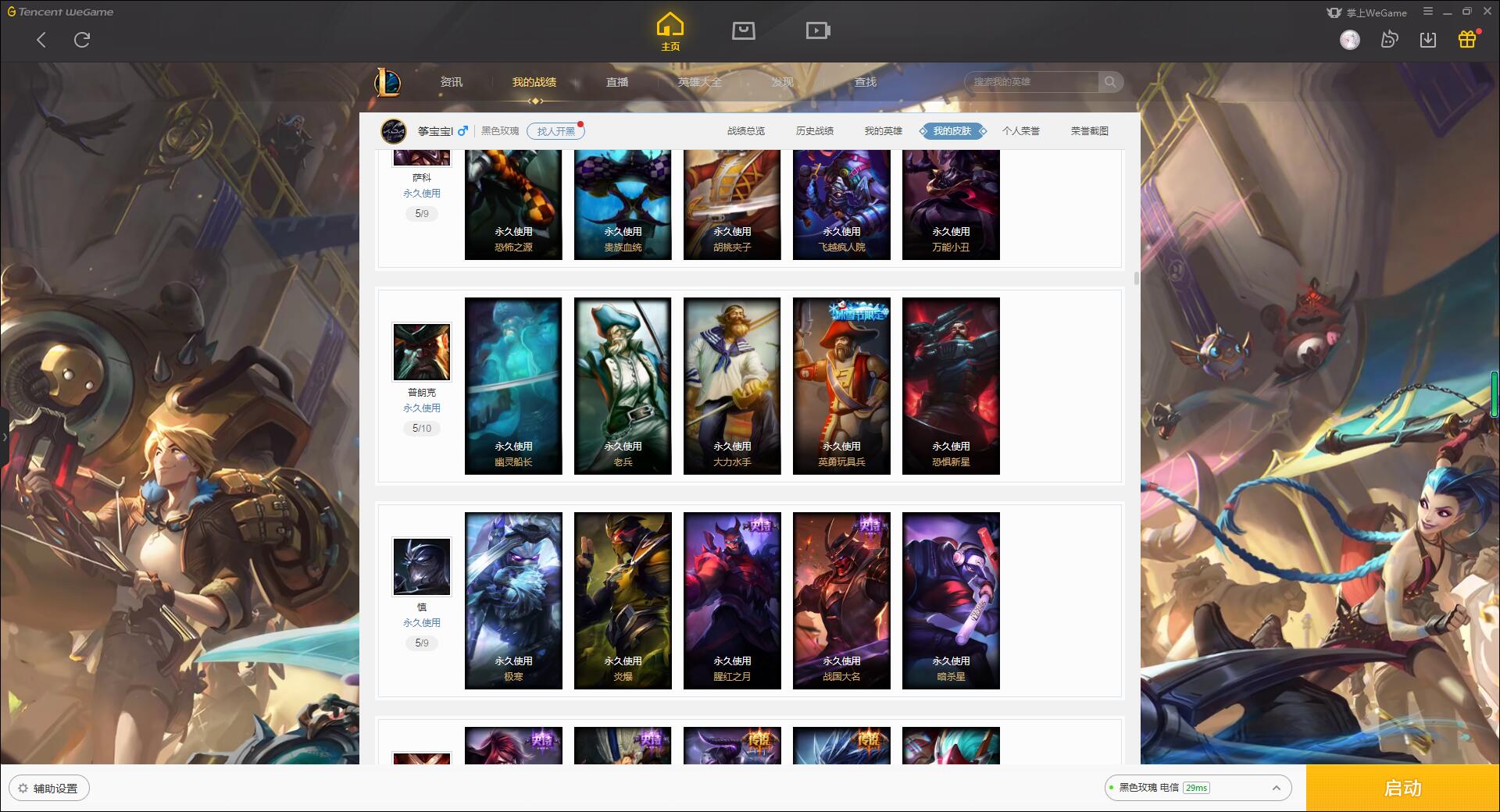Screen dimensions: 1500x812
Task: Open 辅助设置 settings button
Action: tap(48, 789)
